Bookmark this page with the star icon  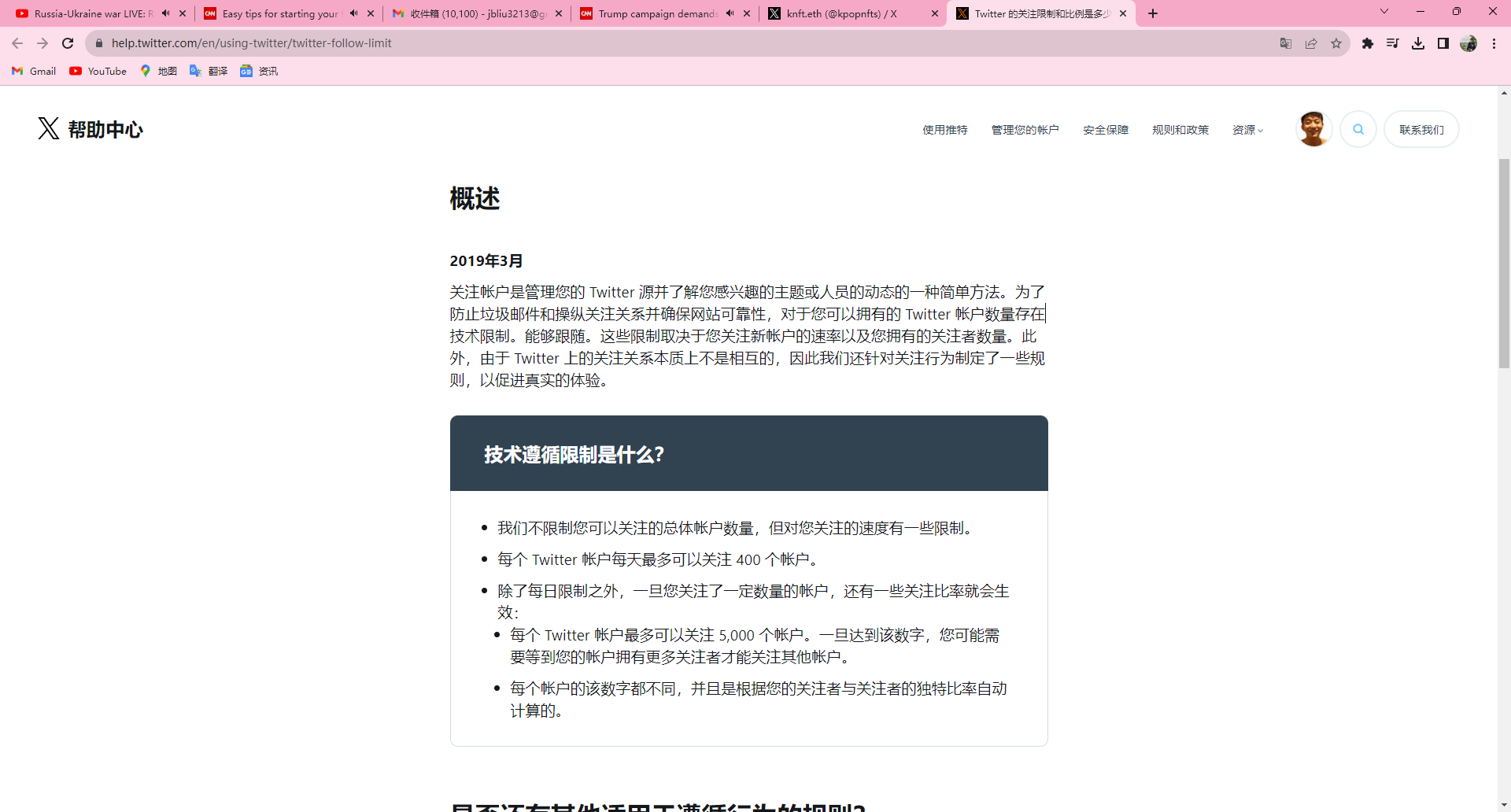point(1336,43)
